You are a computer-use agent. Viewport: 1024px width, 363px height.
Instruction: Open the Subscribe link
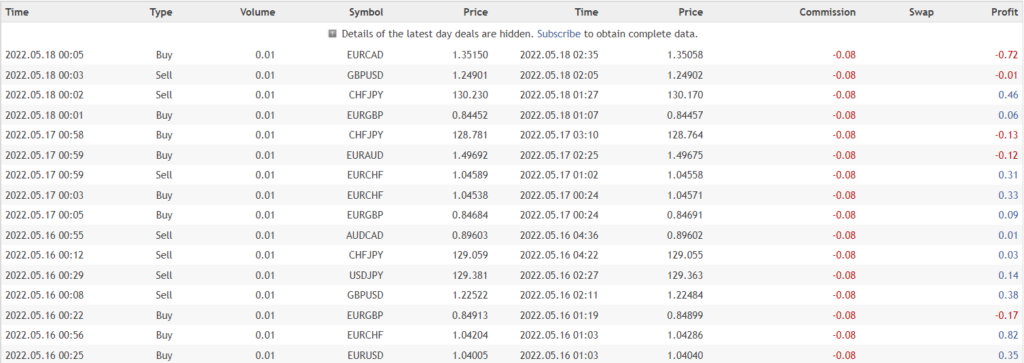558,34
